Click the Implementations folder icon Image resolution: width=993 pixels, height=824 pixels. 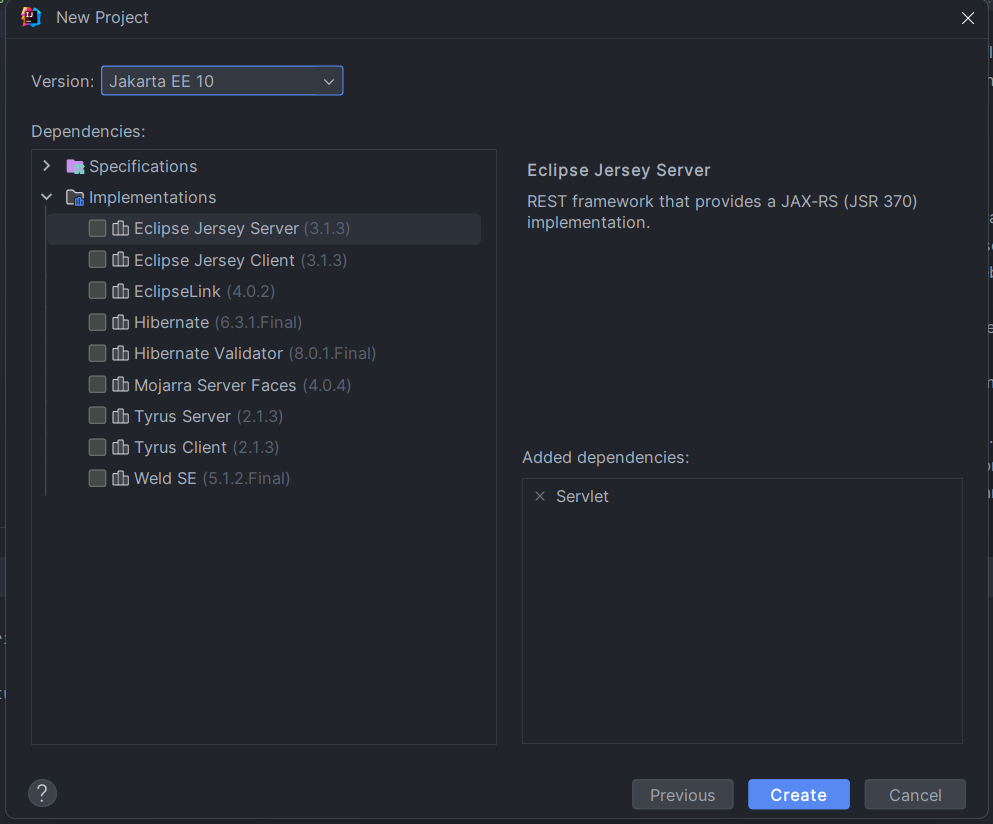click(75, 198)
